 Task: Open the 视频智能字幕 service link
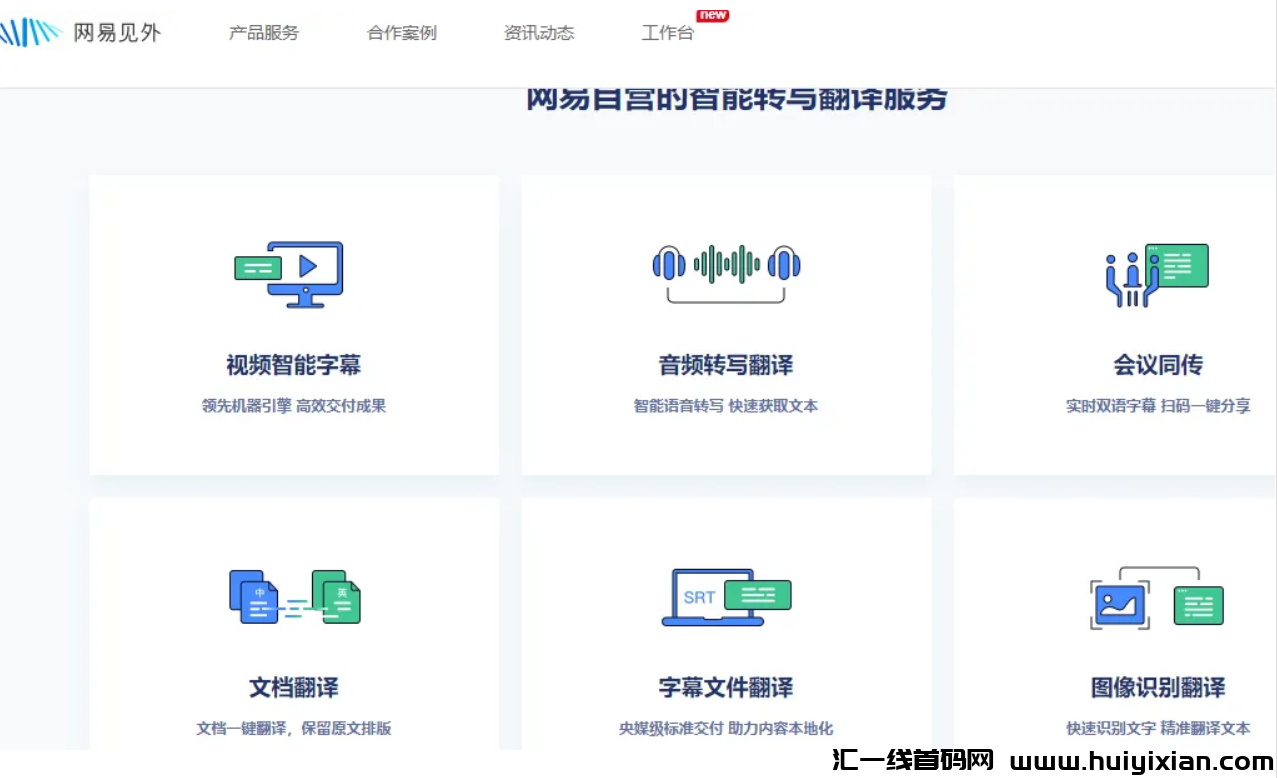click(x=294, y=365)
